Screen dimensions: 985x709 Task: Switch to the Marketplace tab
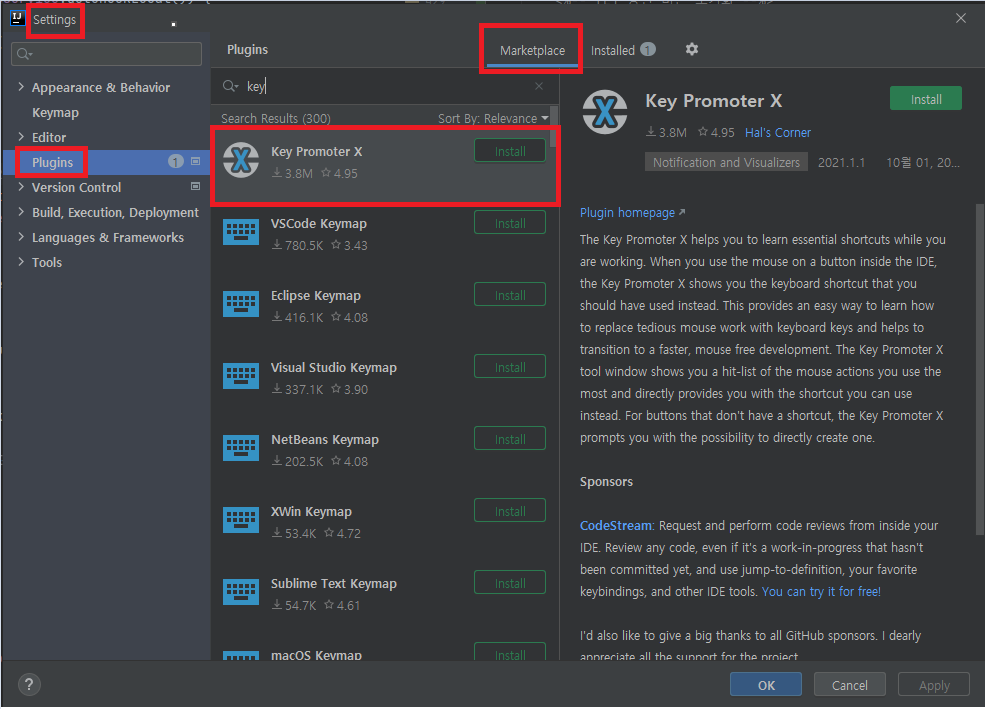pyautogui.click(x=532, y=50)
